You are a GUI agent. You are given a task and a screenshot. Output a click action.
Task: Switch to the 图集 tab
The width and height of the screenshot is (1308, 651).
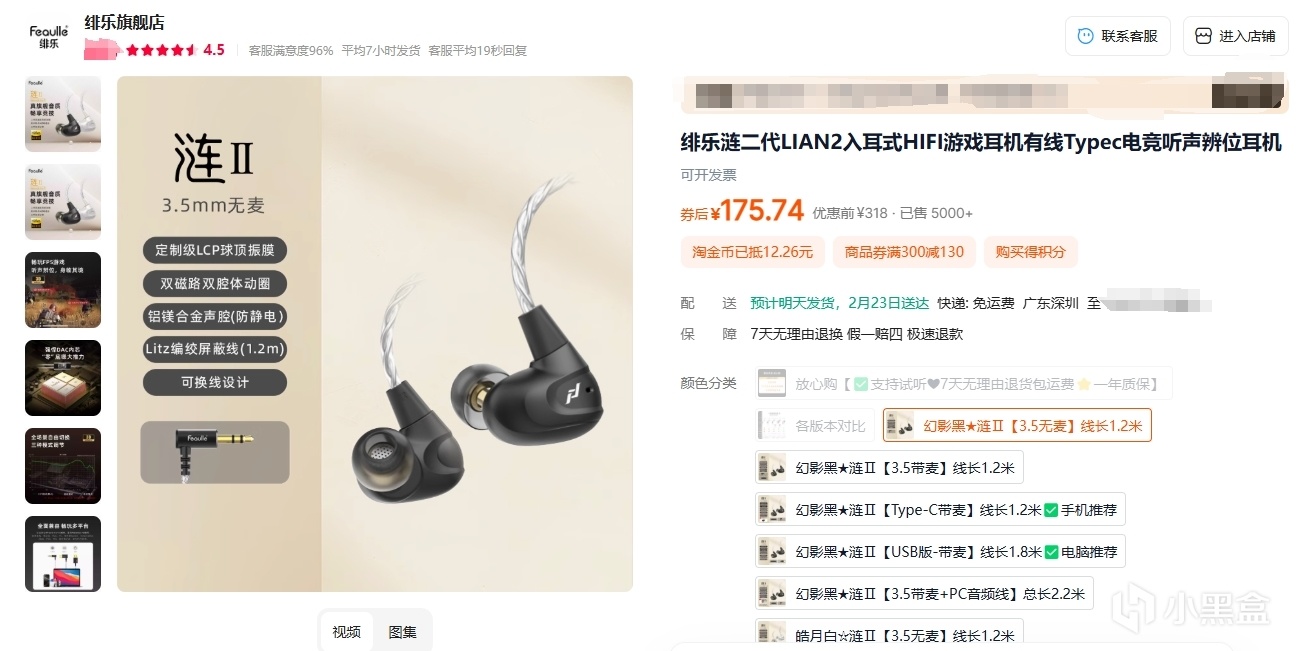(403, 632)
